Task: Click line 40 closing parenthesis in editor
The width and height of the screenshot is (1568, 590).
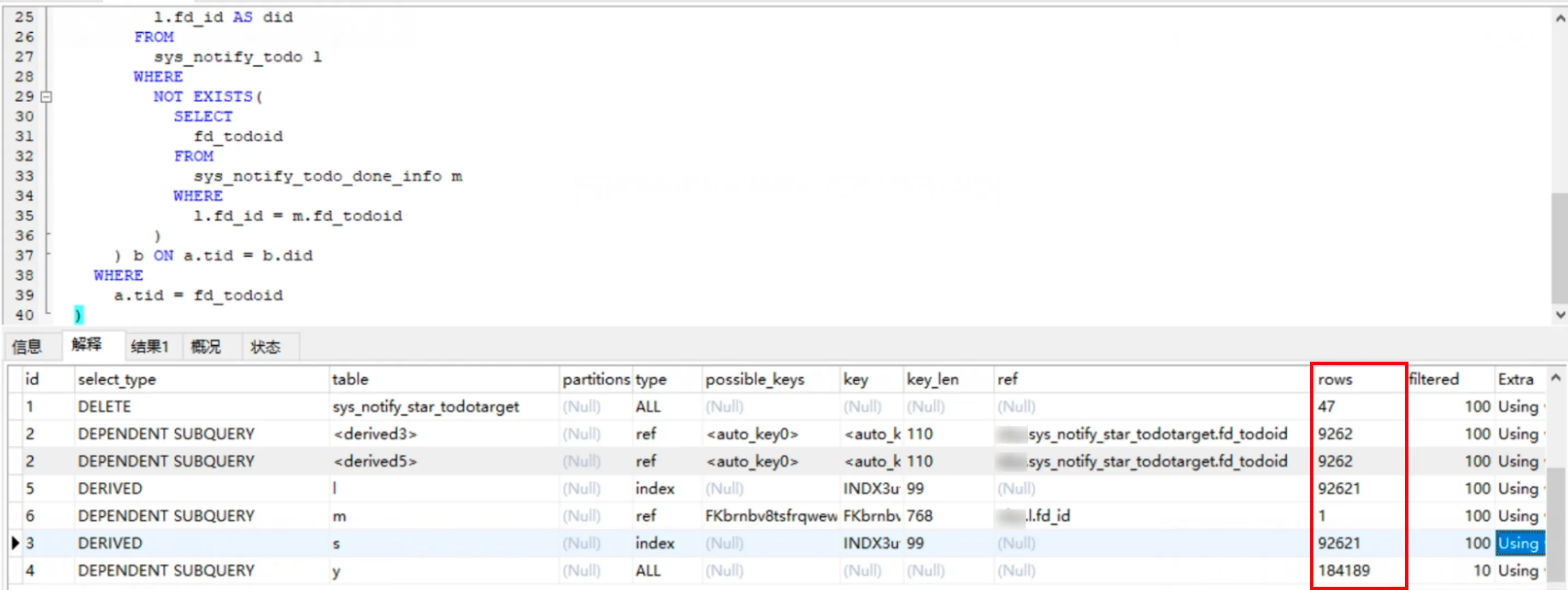Action: click(78, 315)
